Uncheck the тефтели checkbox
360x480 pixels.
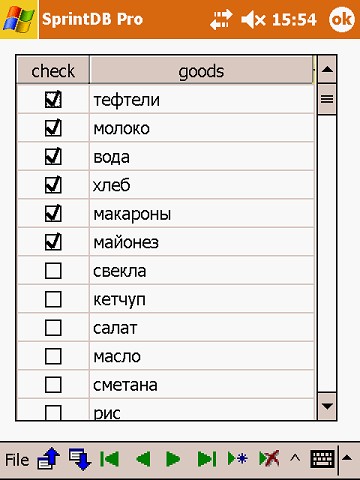(x=53, y=99)
